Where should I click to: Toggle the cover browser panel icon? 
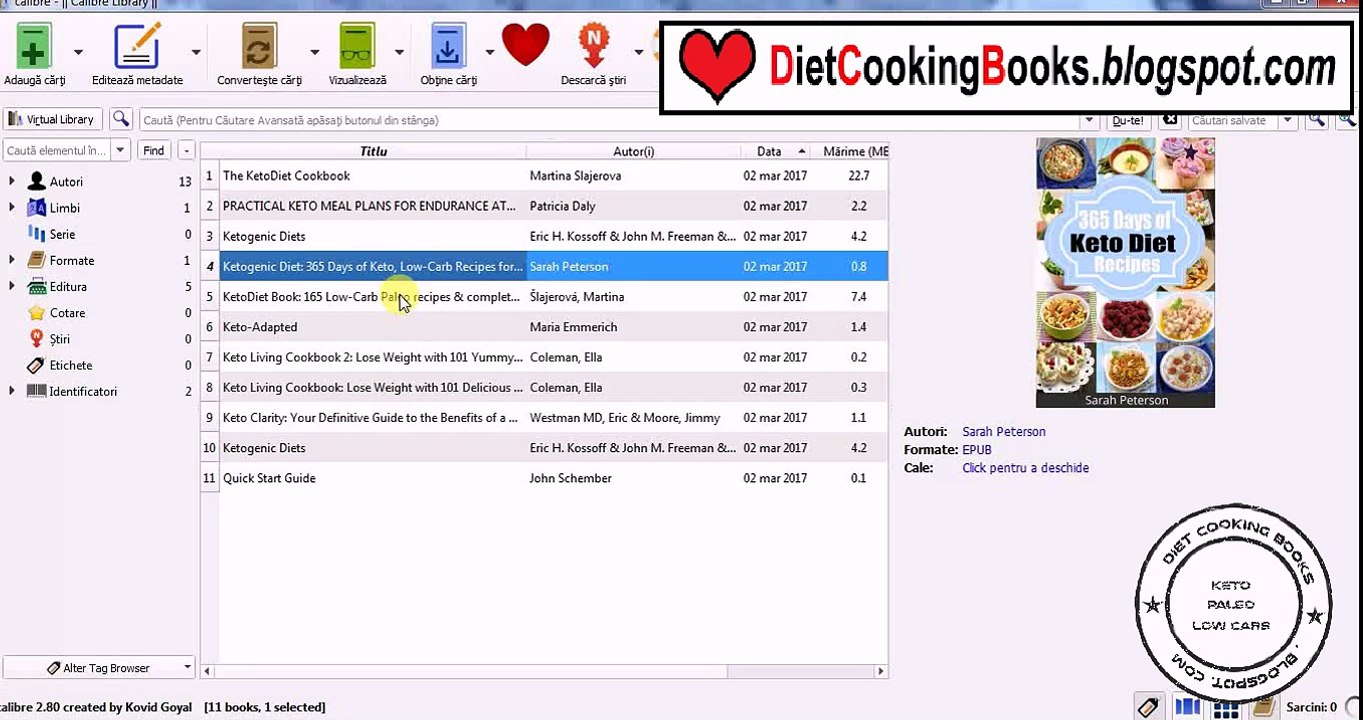pyautogui.click(x=1187, y=707)
